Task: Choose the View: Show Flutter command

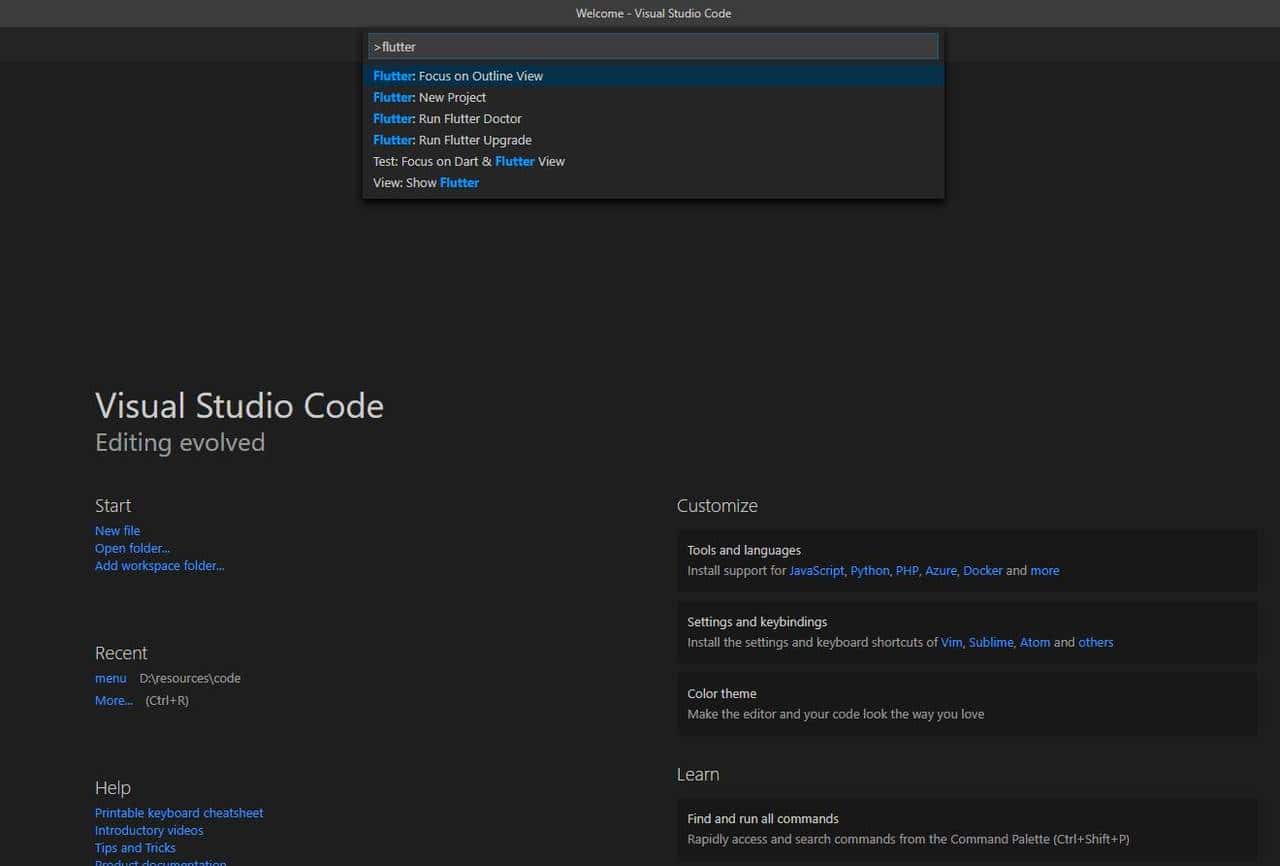Action: [426, 183]
